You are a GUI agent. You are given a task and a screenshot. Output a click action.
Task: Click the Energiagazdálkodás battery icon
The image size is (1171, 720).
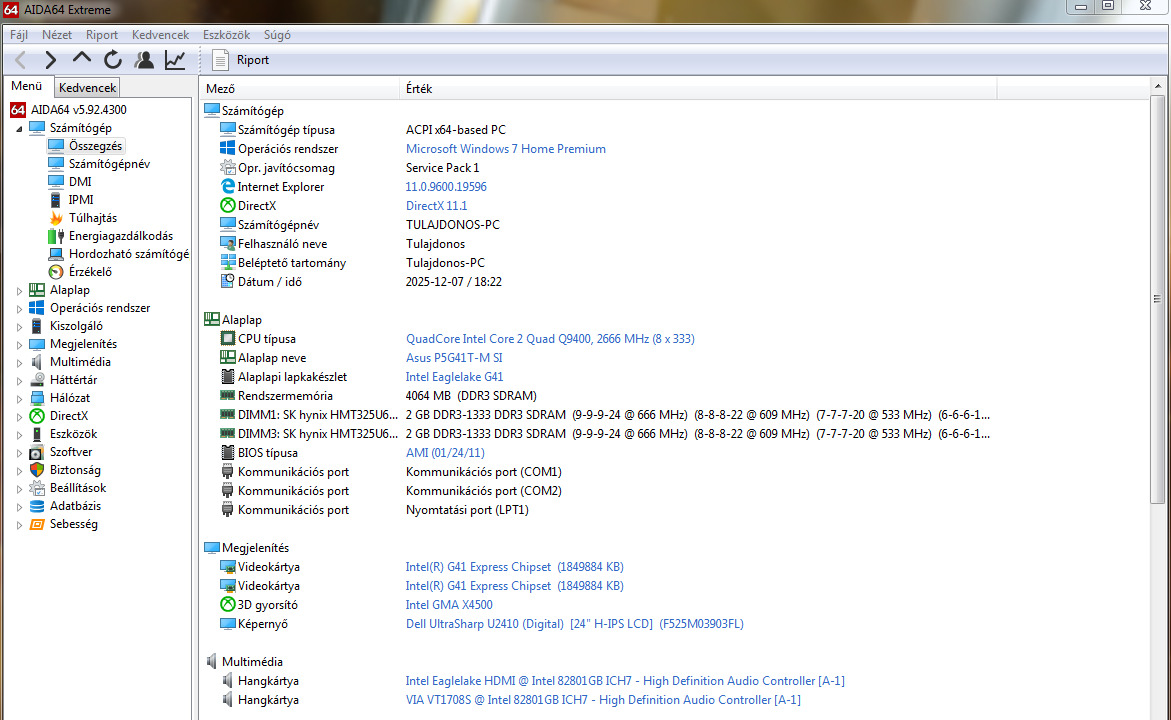[56, 236]
